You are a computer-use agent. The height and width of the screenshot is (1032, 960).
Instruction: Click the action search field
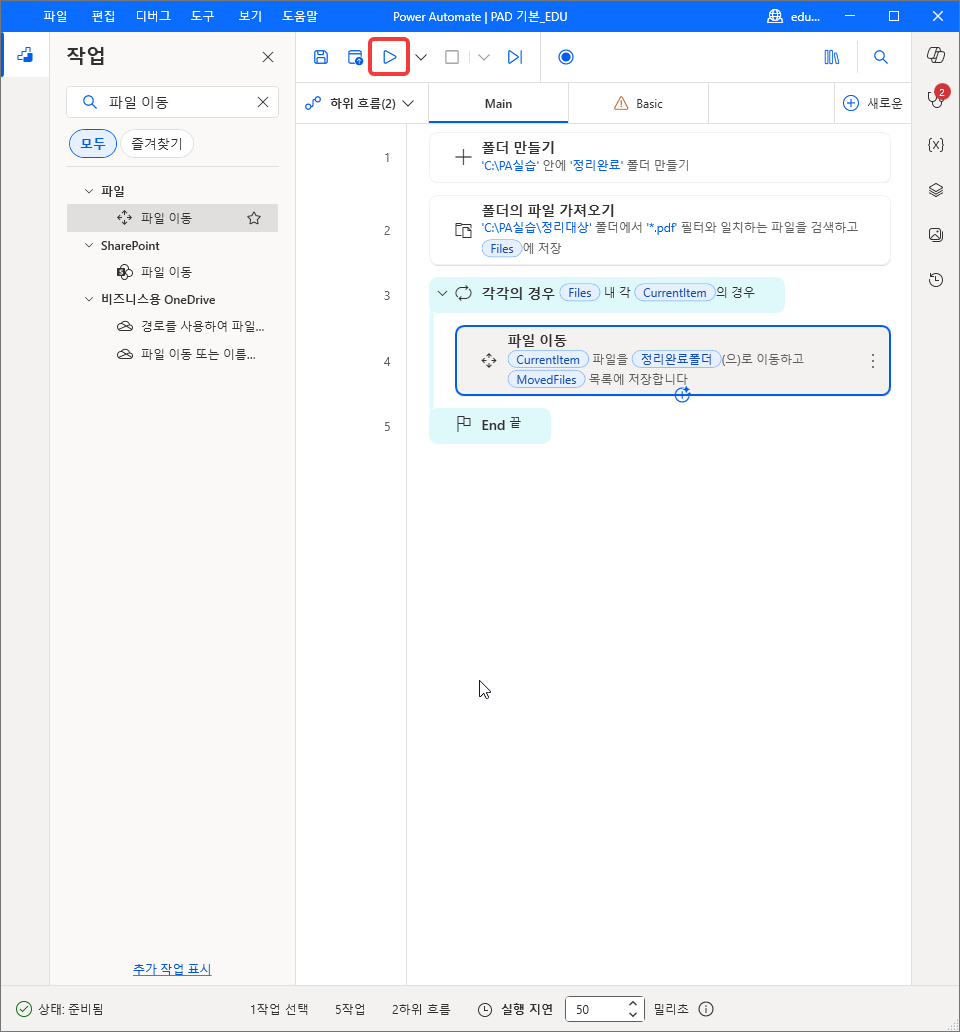tap(172, 102)
